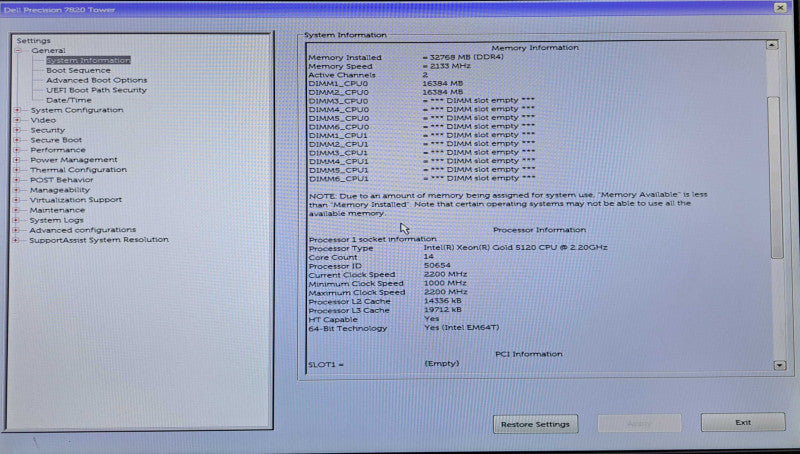The image size is (800, 454).
Task: Select the Video category label
Action: [x=43, y=120]
